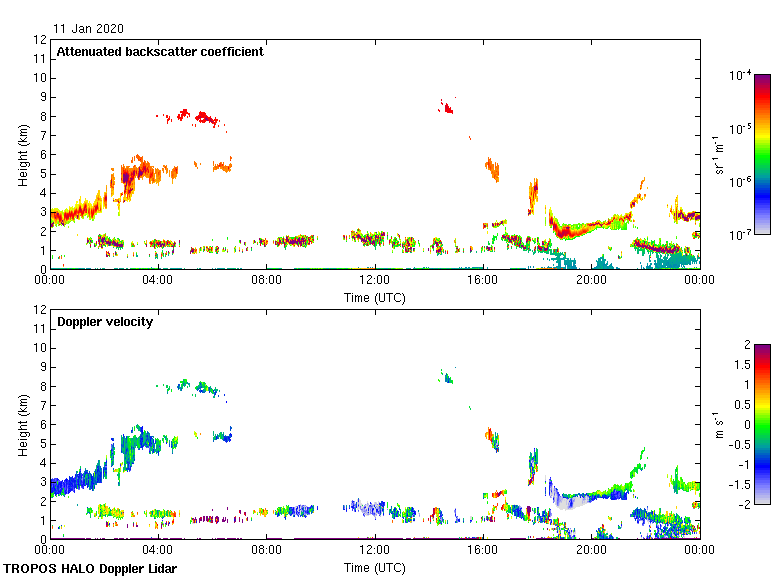780x580 pixels.
Task: Select the 04:00 tick label under the backscatter plot
Action: [158, 281]
